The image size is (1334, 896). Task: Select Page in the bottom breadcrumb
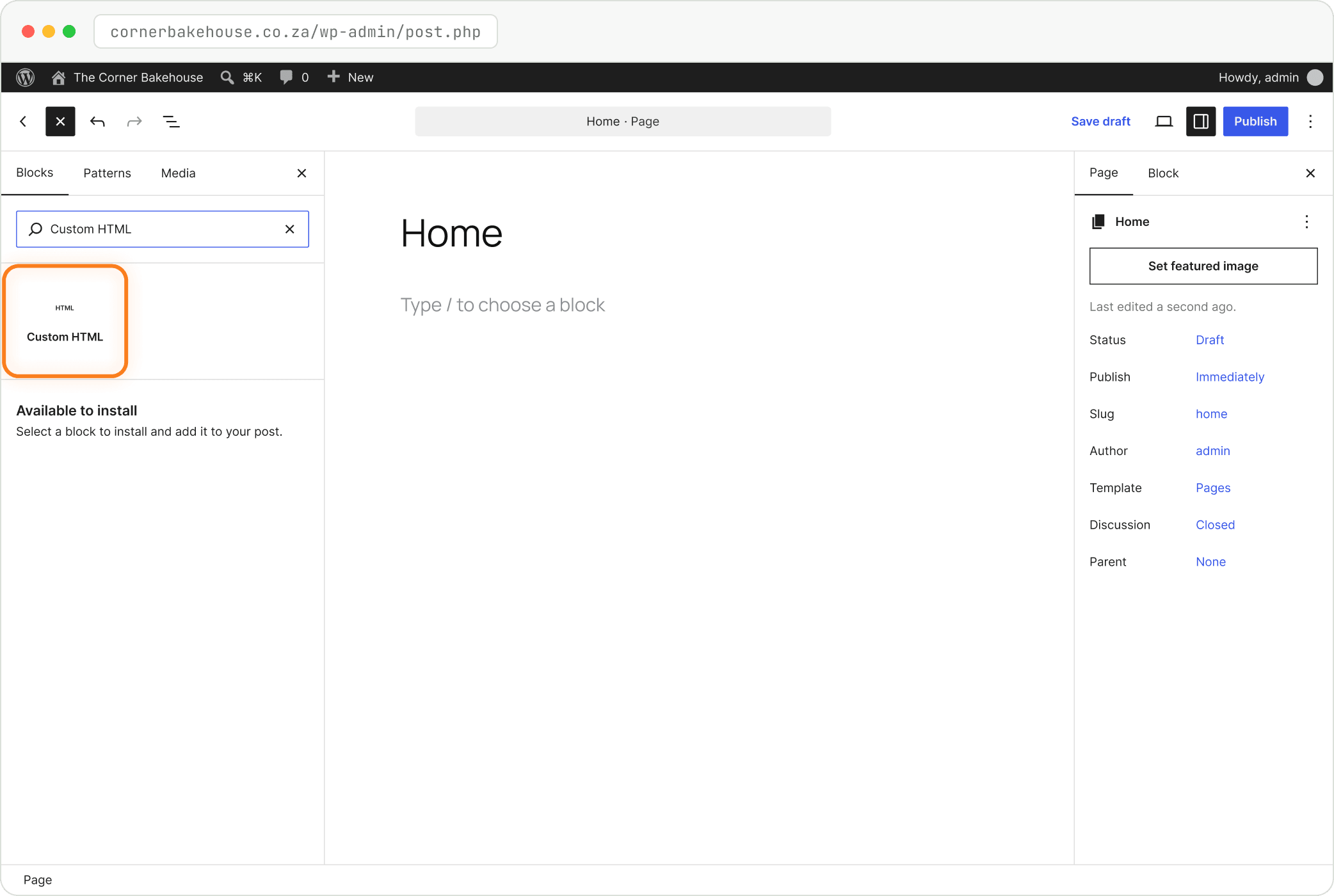(x=38, y=880)
